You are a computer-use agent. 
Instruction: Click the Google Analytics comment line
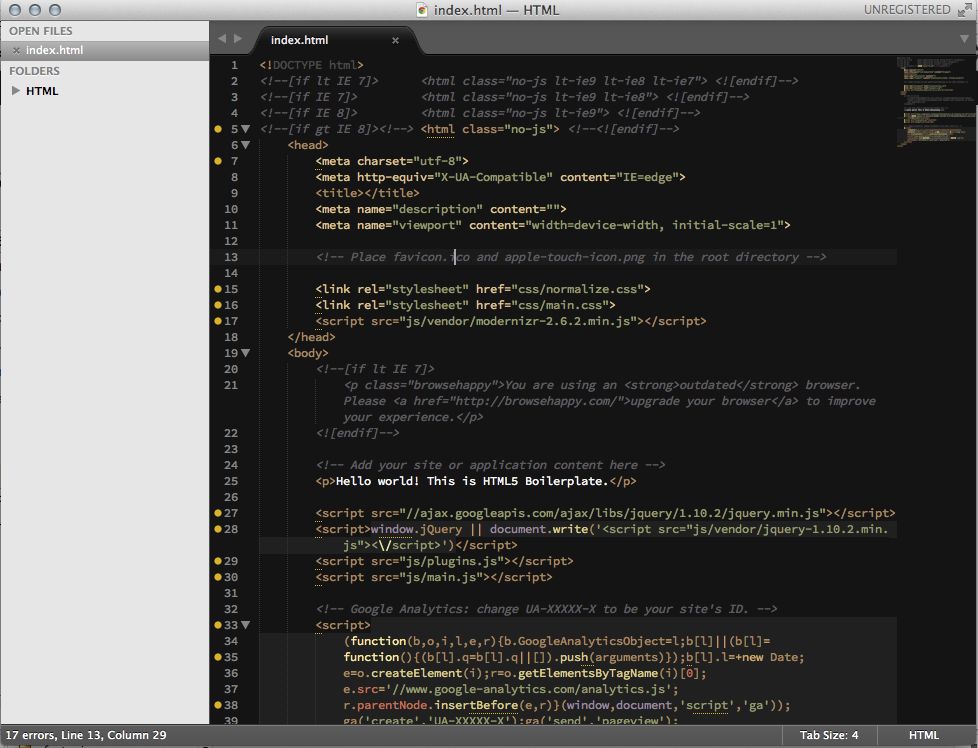pos(546,609)
